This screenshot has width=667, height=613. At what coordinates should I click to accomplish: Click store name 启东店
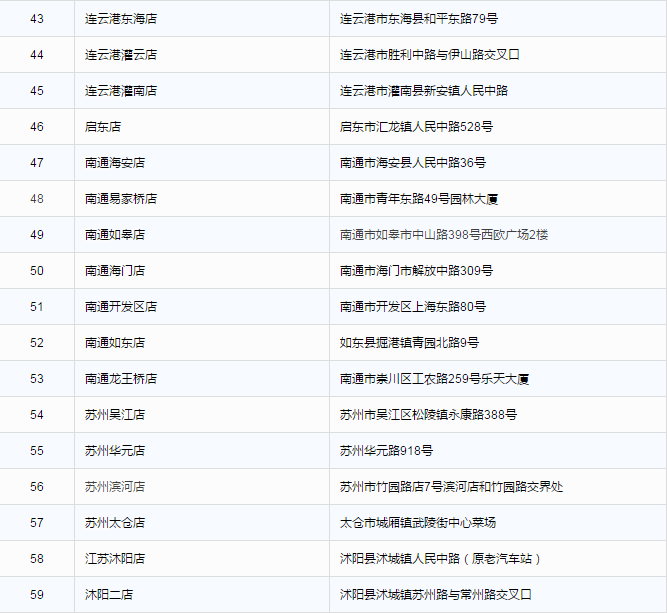pos(103,127)
